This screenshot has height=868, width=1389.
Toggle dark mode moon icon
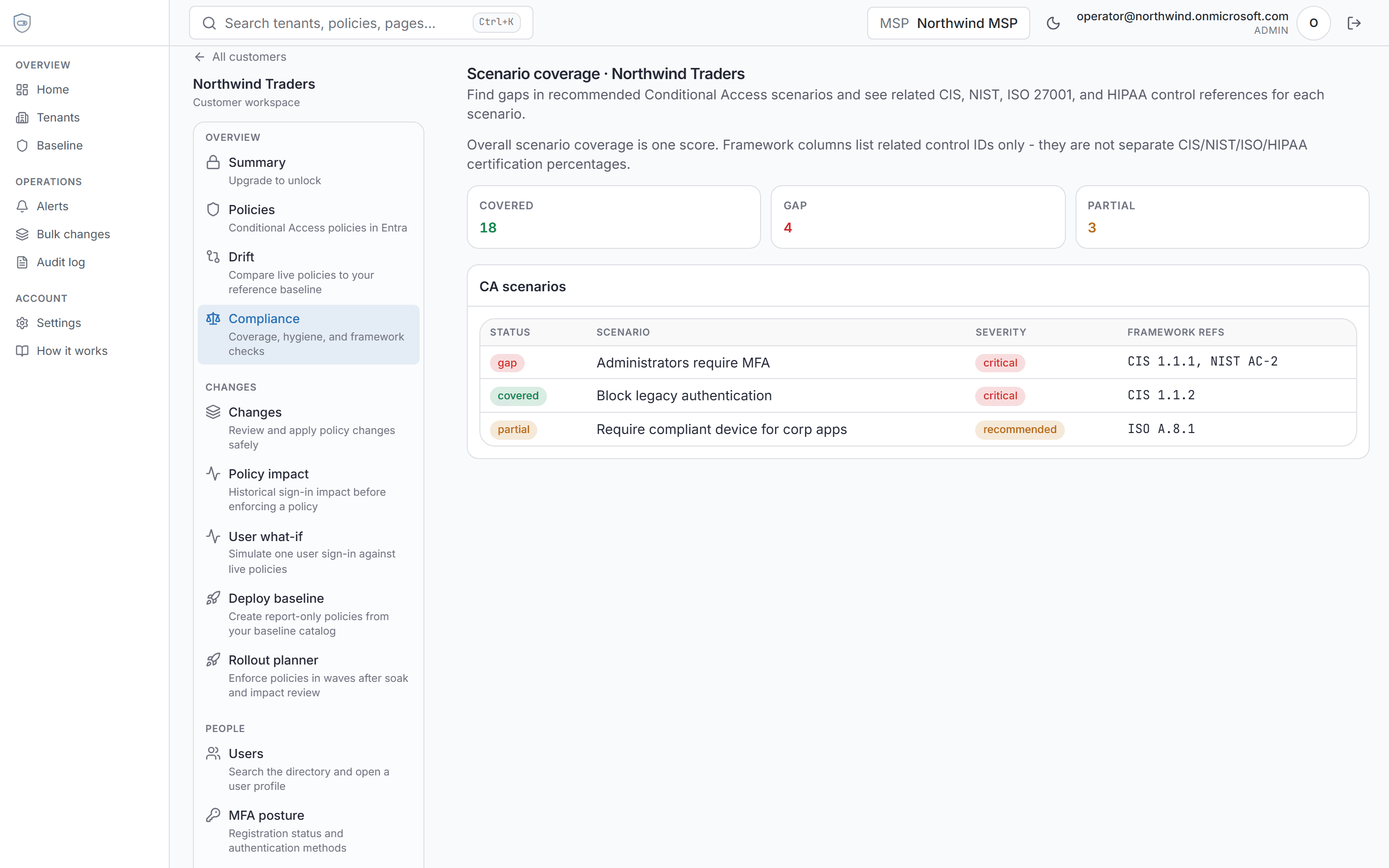[x=1053, y=23]
